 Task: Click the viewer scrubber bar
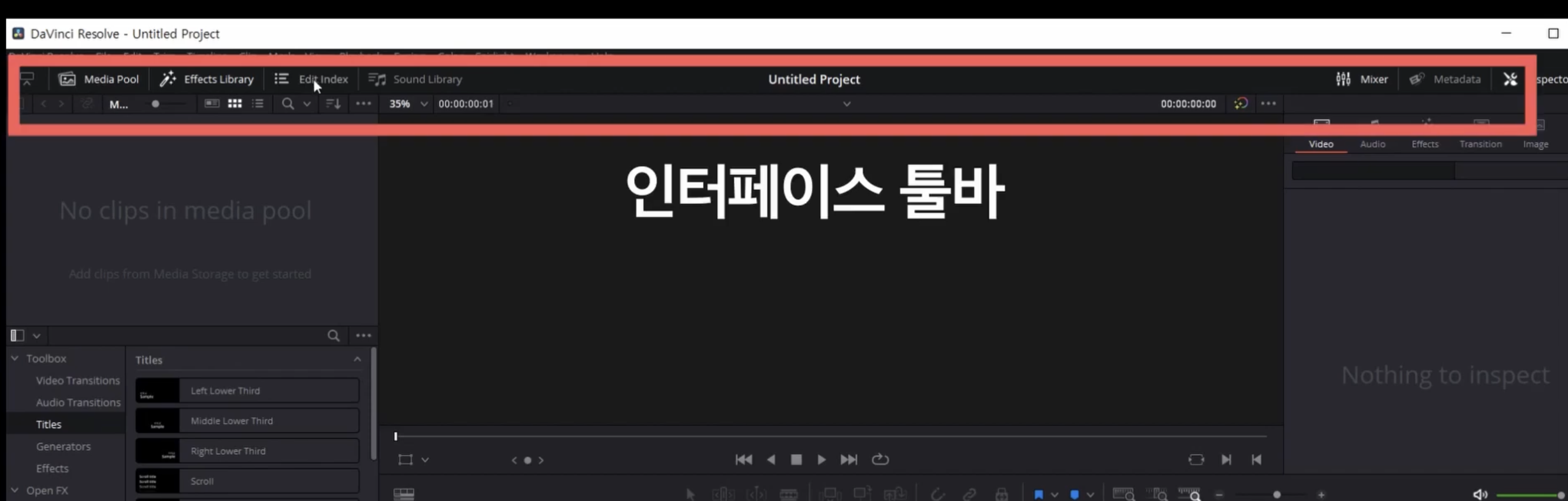pos(831,436)
